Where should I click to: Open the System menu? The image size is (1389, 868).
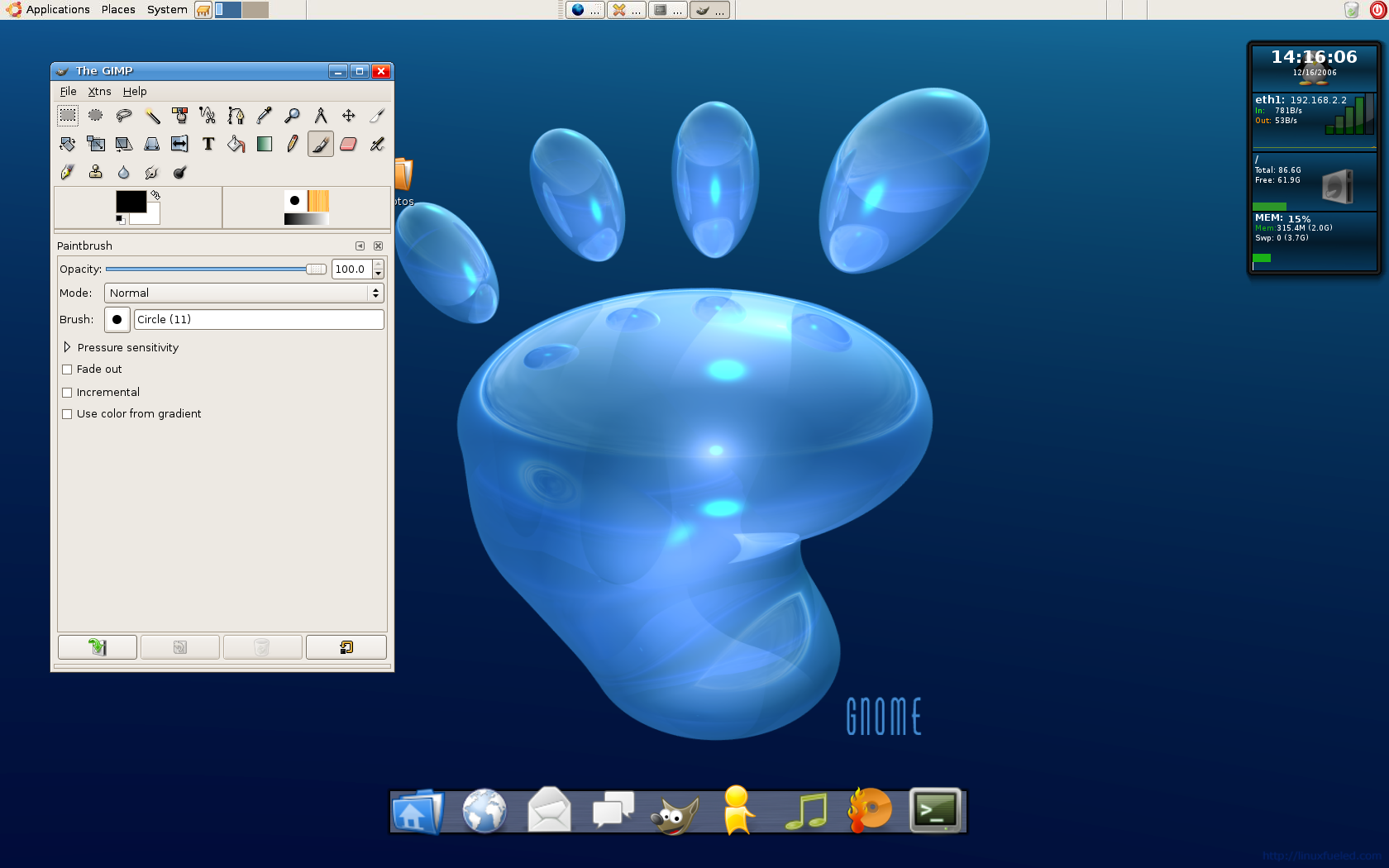167,10
